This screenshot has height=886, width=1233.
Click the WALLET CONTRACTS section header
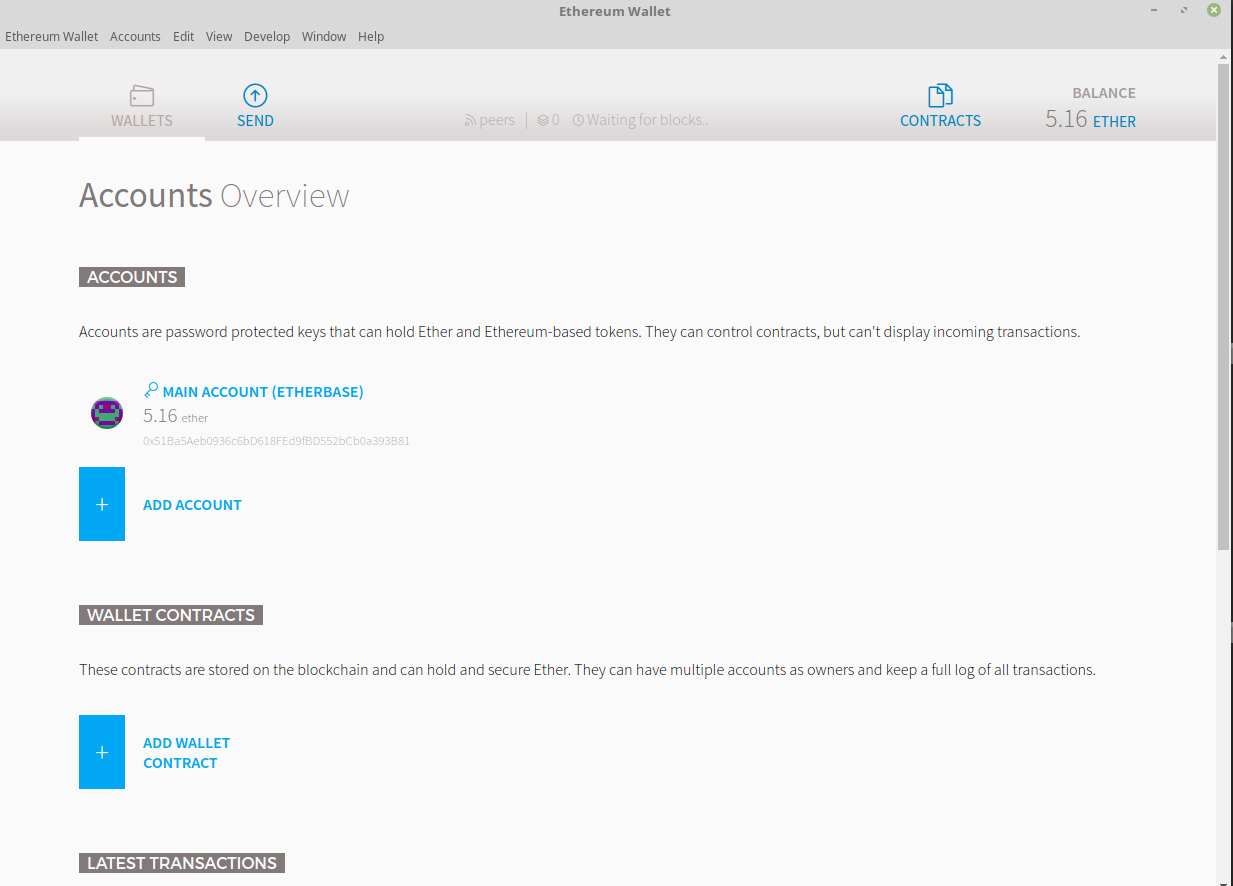pyautogui.click(x=171, y=615)
